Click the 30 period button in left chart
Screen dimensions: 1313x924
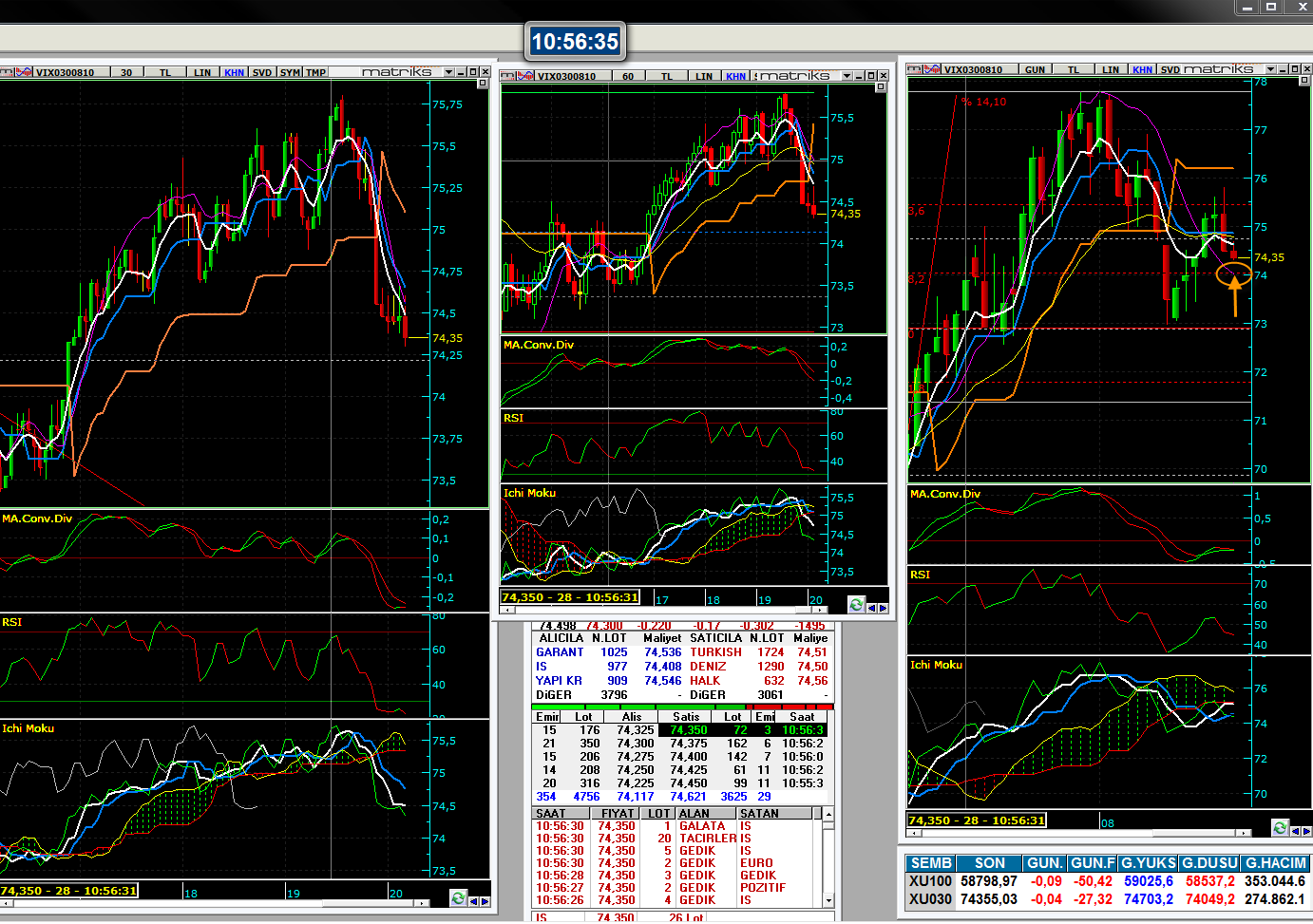126,72
